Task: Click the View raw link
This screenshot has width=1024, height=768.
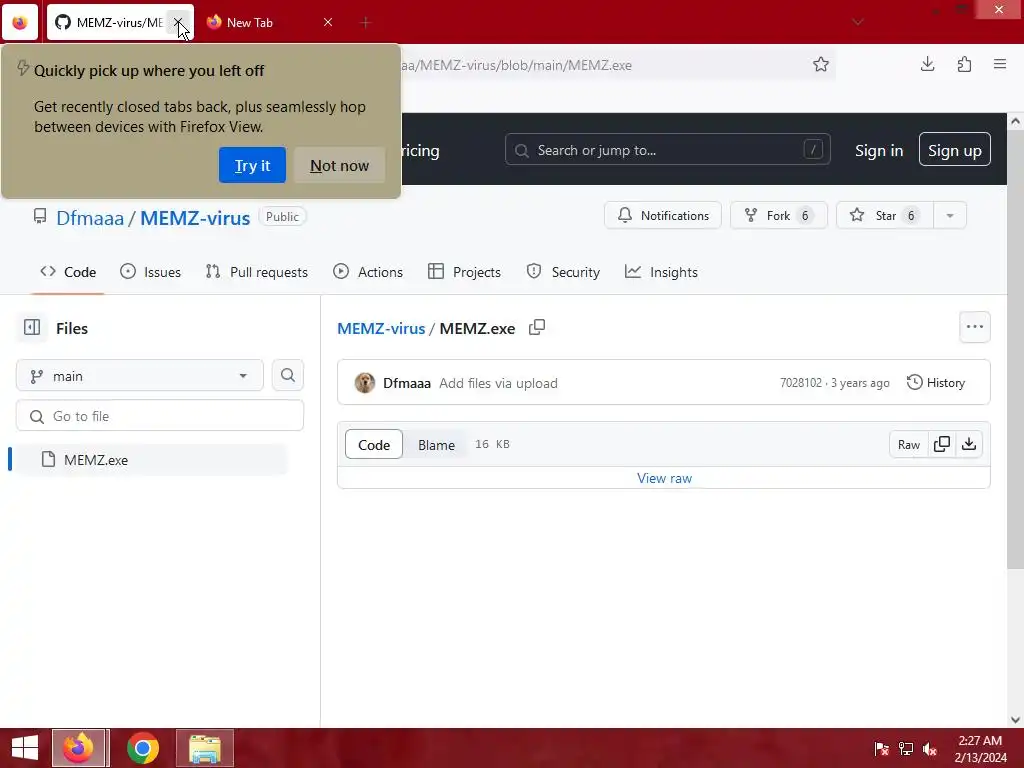Action: pyautogui.click(x=664, y=478)
